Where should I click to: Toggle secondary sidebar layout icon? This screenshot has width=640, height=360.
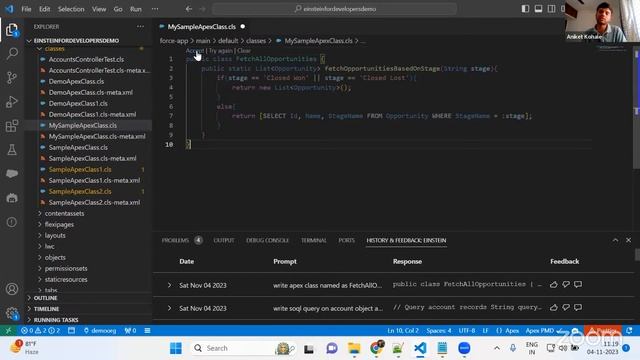pyautogui.click(x=551, y=9)
